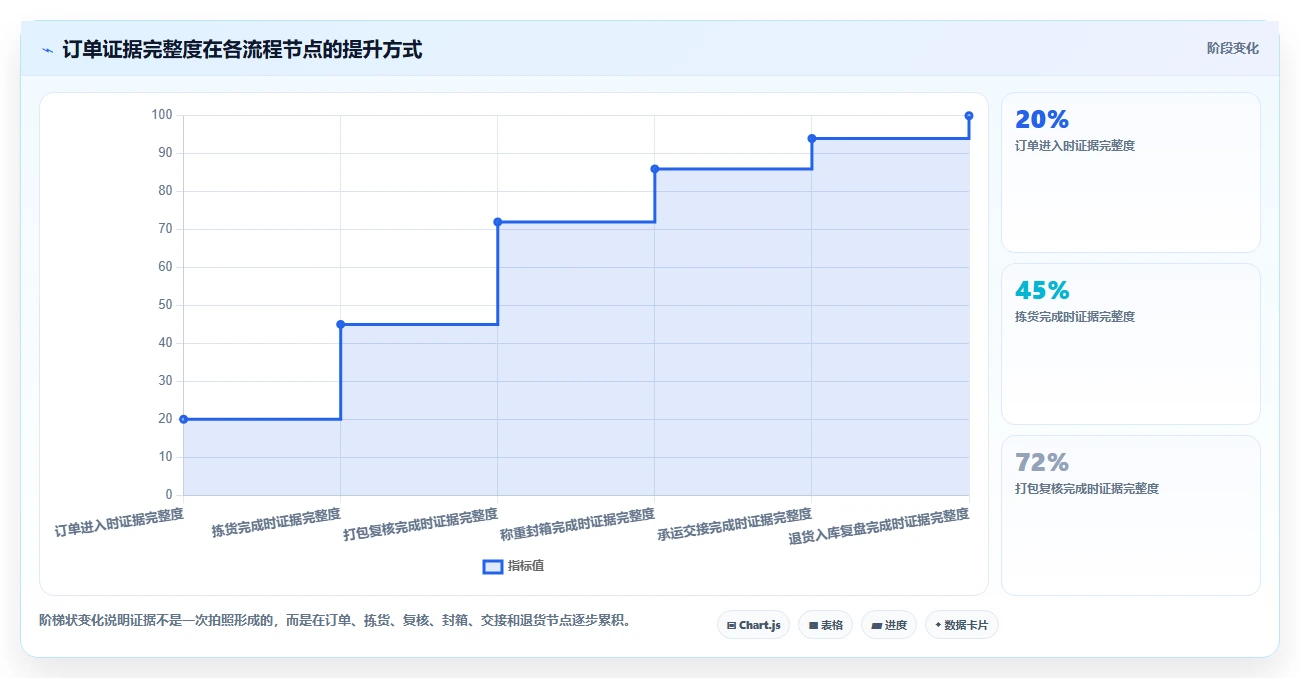Viewport: 1300px width, 678px height.
Task: Click the y-axis value 0
Action: (169, 495)
